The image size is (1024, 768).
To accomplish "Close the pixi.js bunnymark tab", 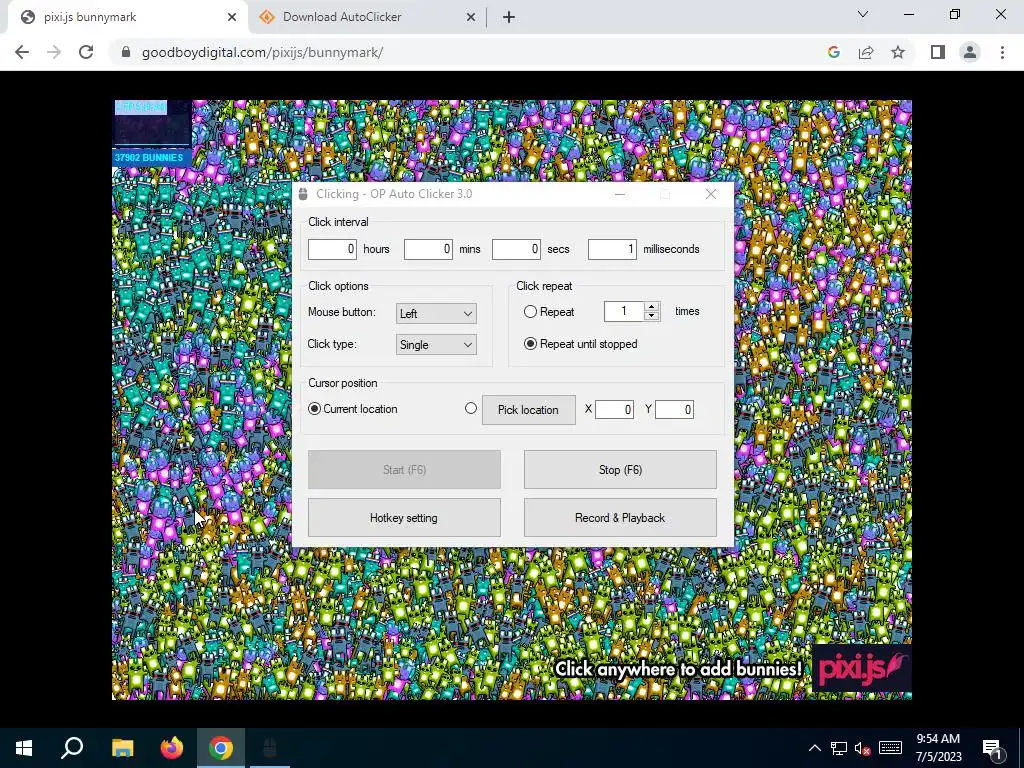I will (232, 17).
